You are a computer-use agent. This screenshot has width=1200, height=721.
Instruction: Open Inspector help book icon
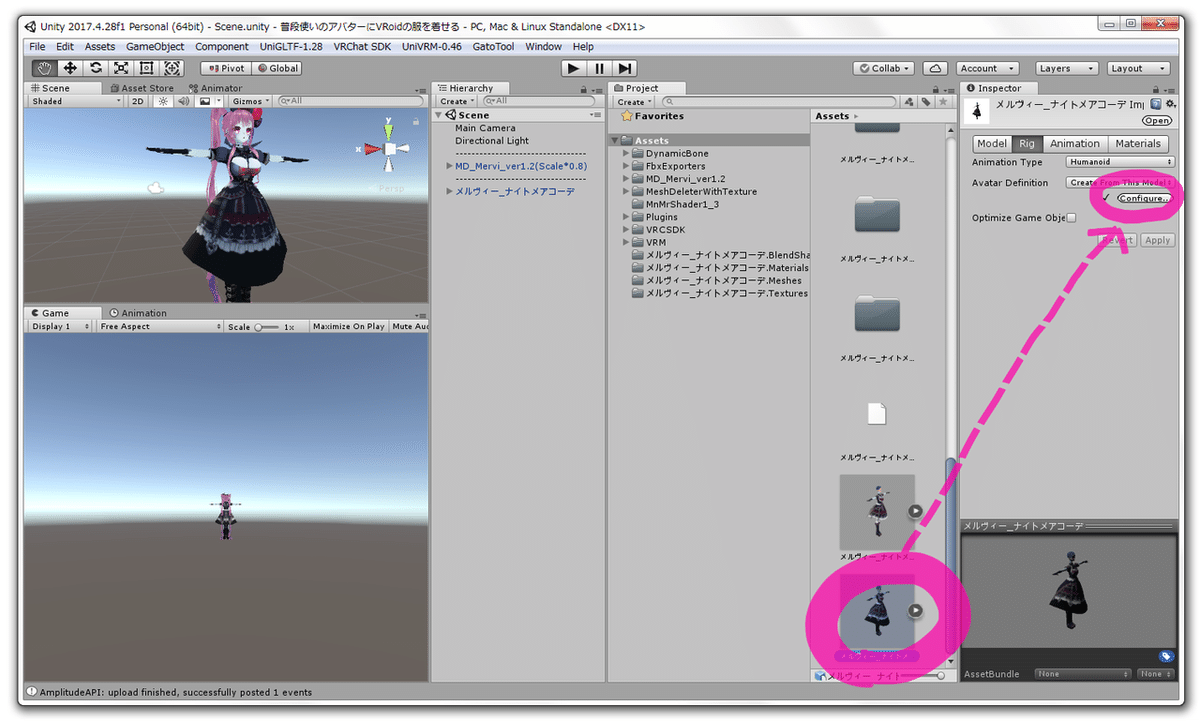tap(1156, 104)
